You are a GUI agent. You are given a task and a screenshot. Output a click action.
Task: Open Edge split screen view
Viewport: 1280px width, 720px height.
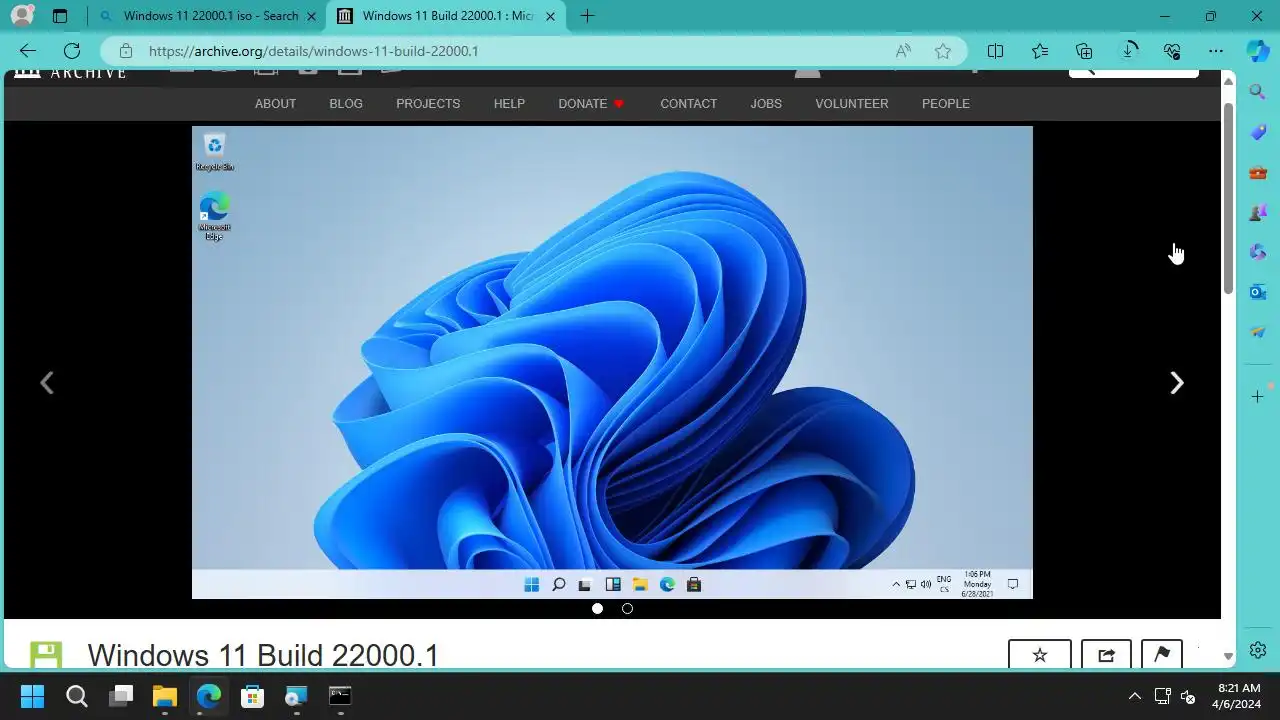(x=996, y=51)
